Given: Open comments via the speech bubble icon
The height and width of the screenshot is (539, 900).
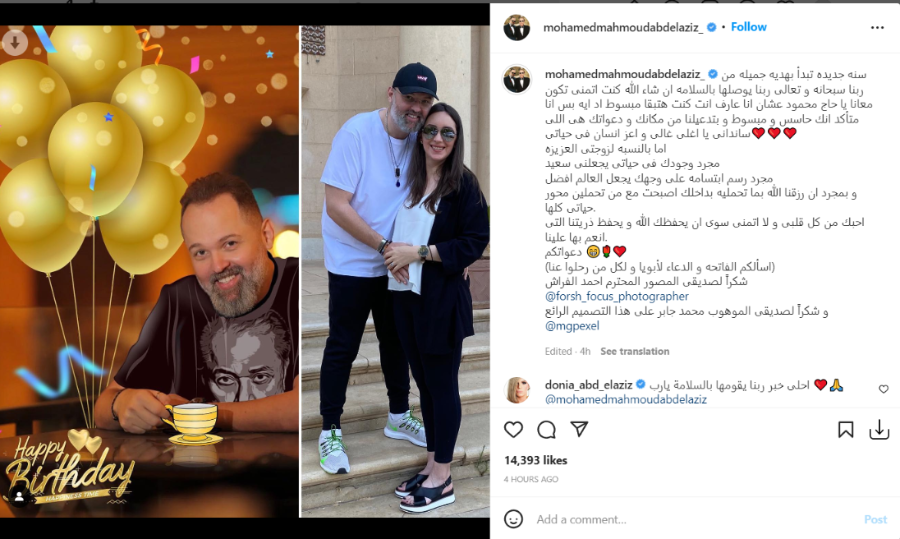Looking at the screenshot, I should tap(546, 429).
